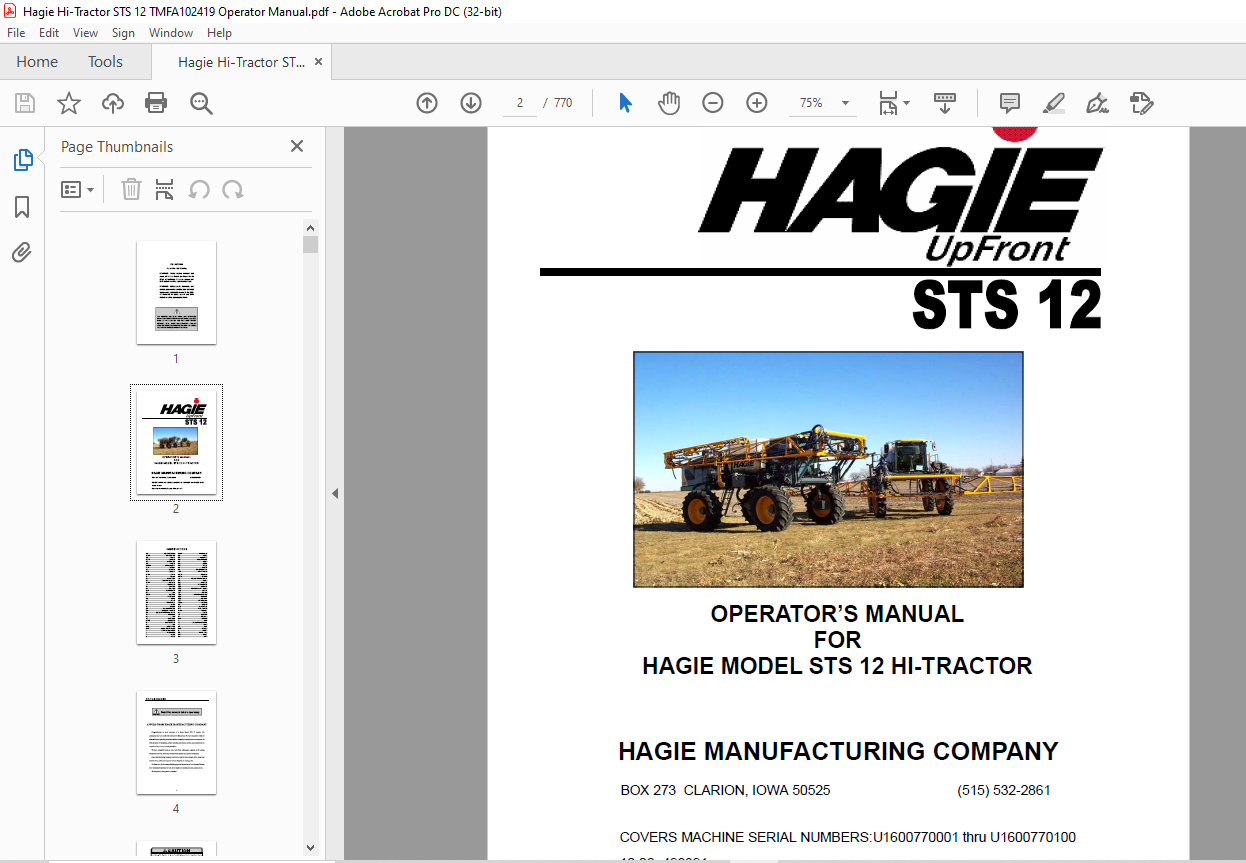The width and height of the screenshot is (1246, 863).
Task: Click the insert pages thumbnail icon
Action: coord(165,190)
